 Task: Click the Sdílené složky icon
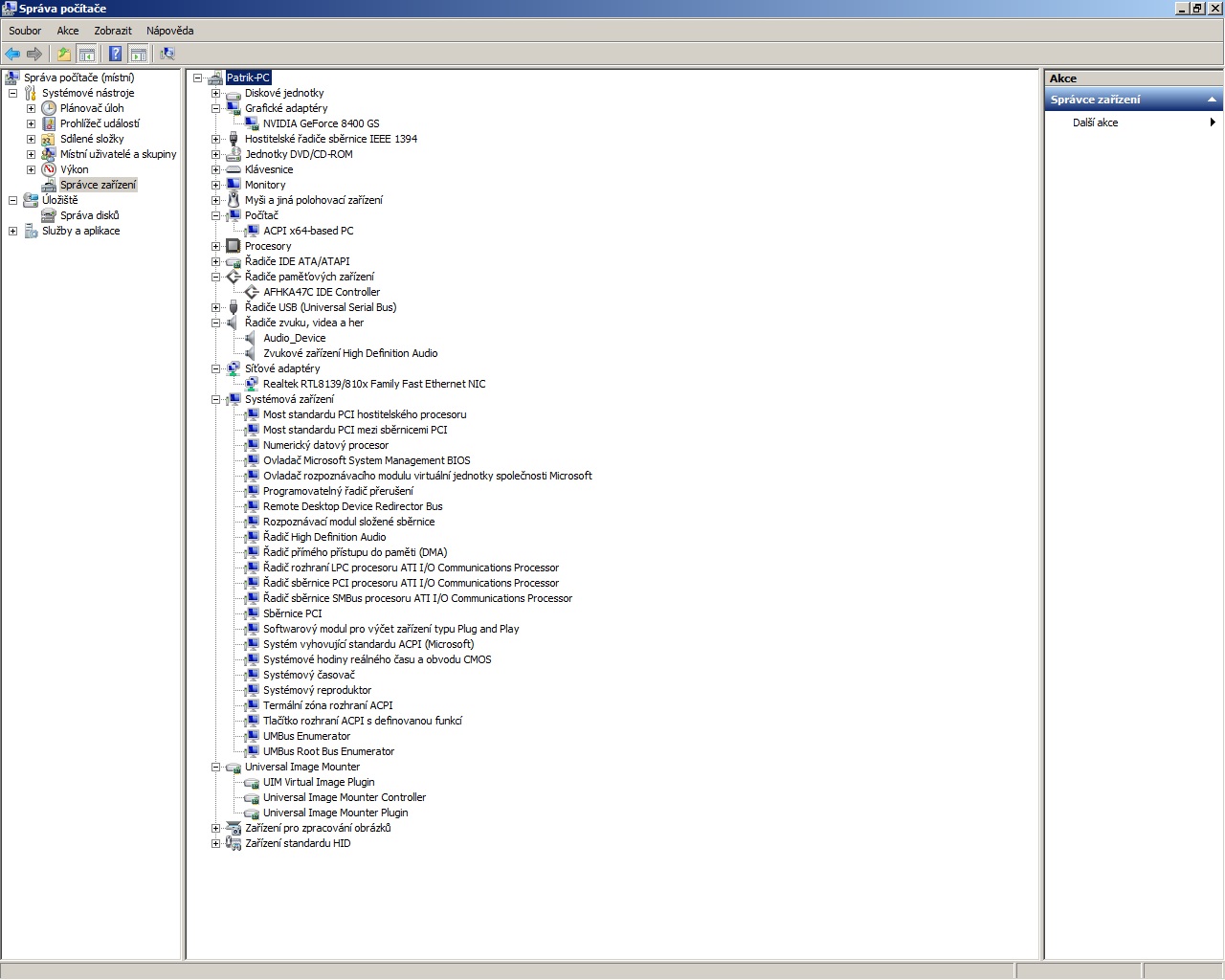tap(49, 139)
